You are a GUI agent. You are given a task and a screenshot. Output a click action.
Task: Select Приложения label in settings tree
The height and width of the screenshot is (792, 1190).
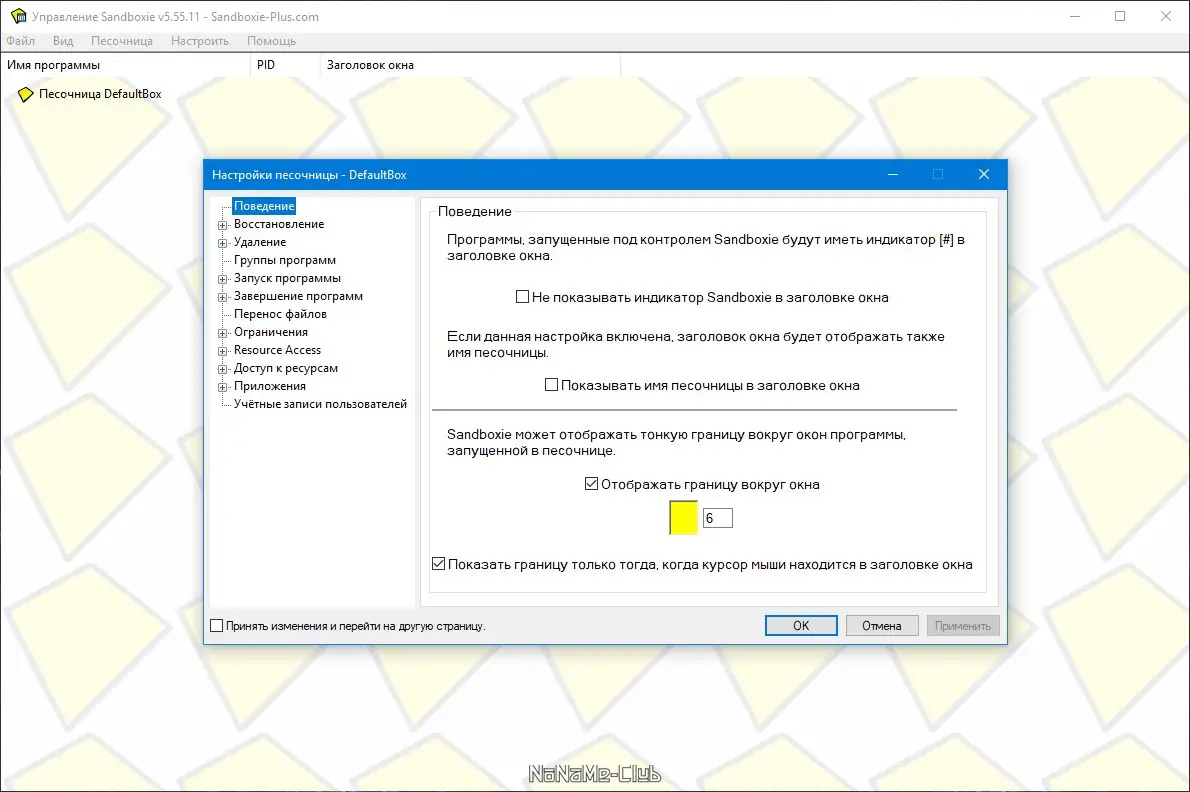(x=269, y=386)
